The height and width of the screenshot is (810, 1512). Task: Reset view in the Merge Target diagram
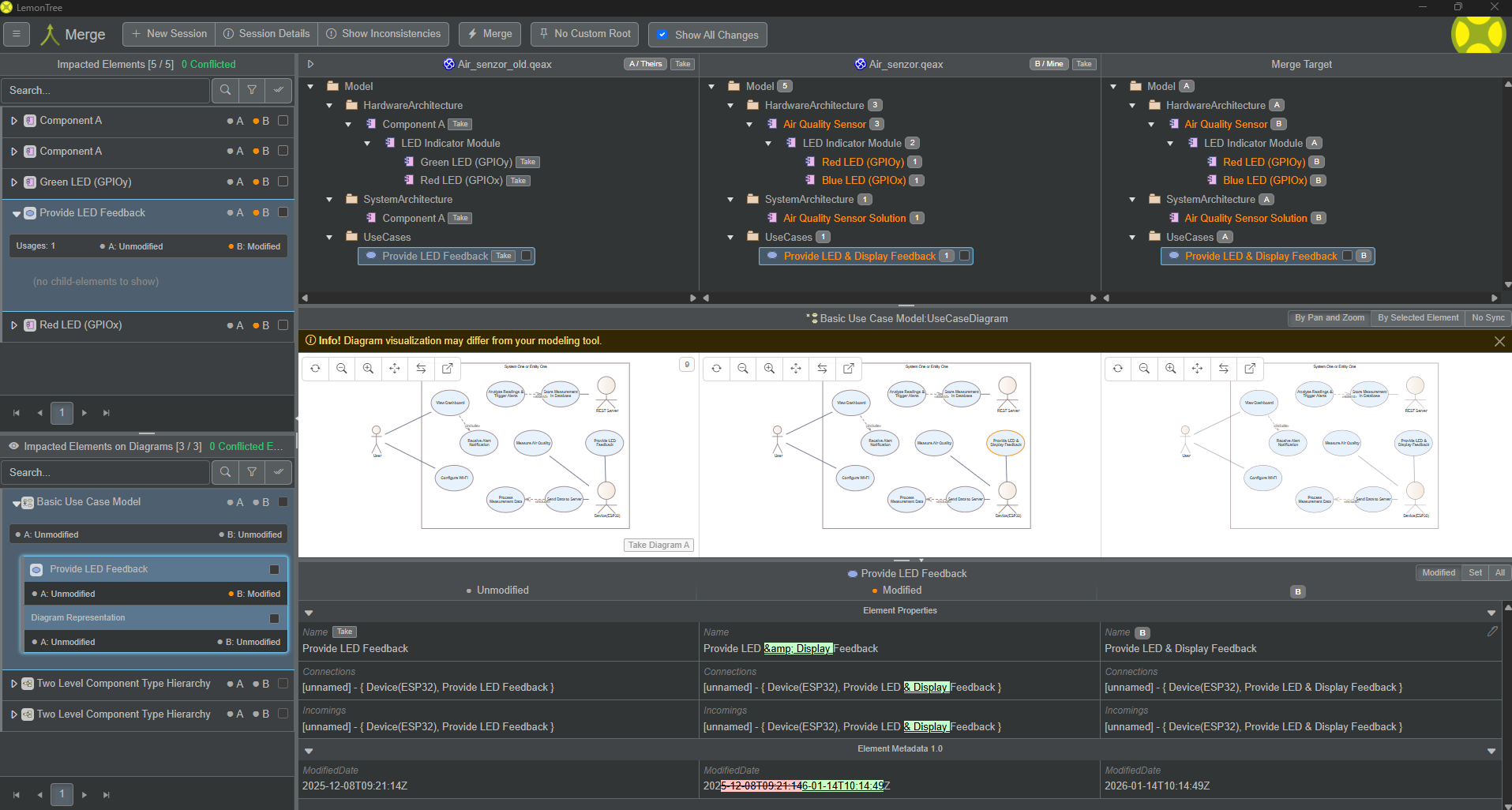[1118, 369]
